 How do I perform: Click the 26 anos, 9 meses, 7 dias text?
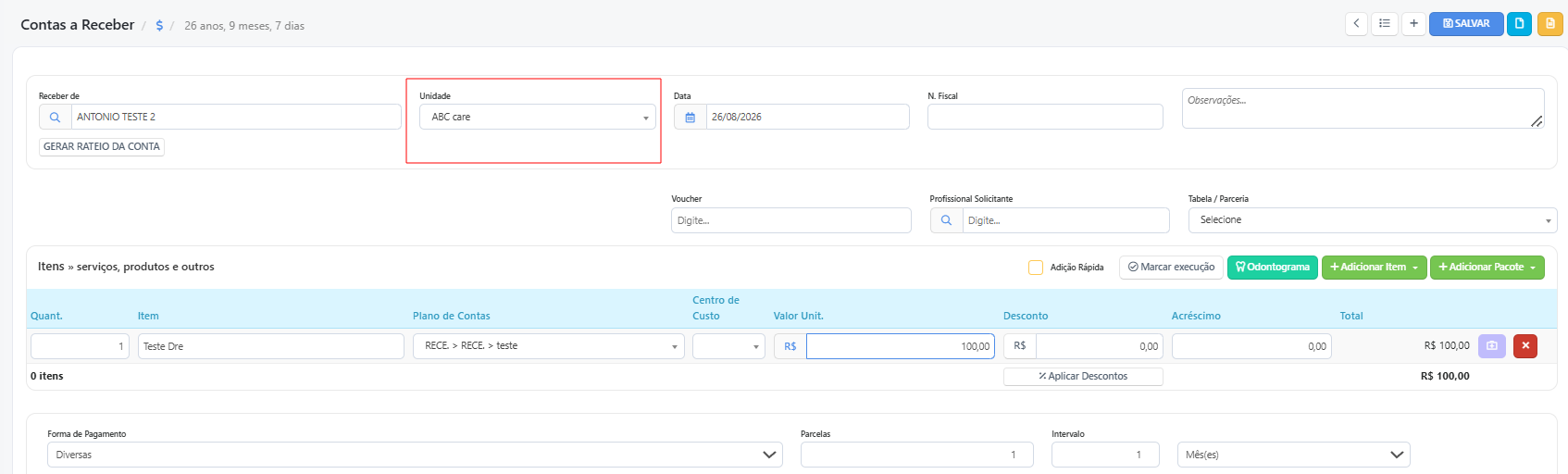(244, 26)
